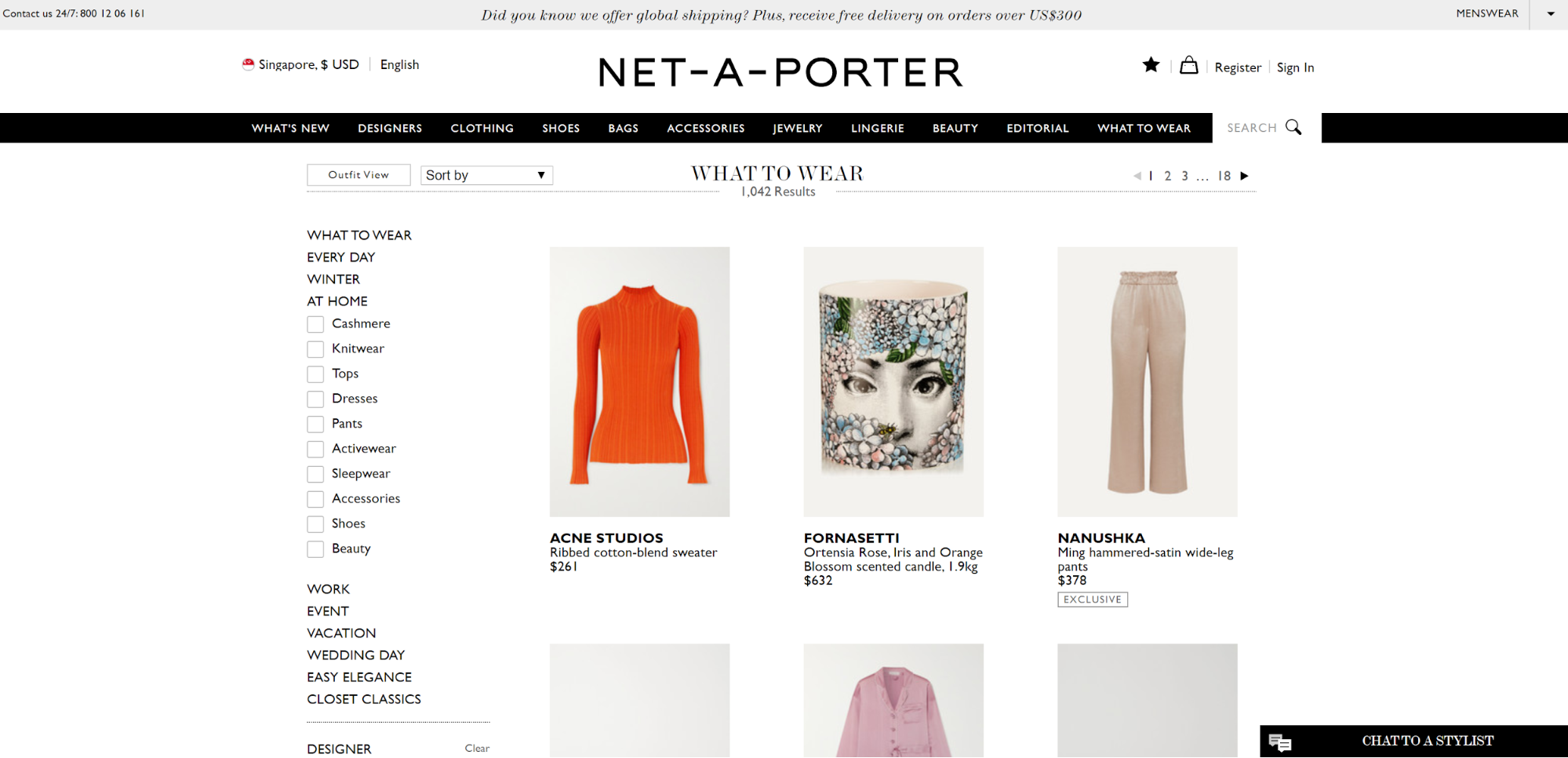Open the shopping bag icon
The width and height of the screenshot is (1568, 758).
[x=1188, y=65]
